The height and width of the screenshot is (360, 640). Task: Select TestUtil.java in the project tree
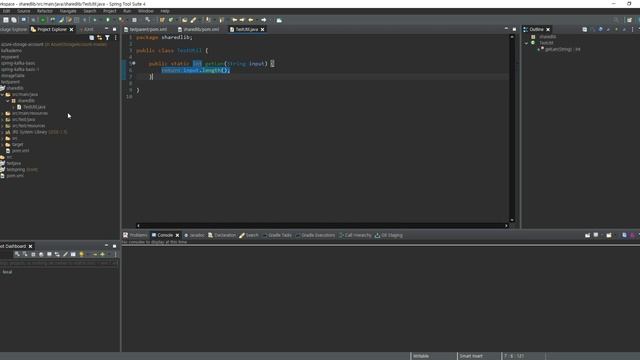pos(34,107)
